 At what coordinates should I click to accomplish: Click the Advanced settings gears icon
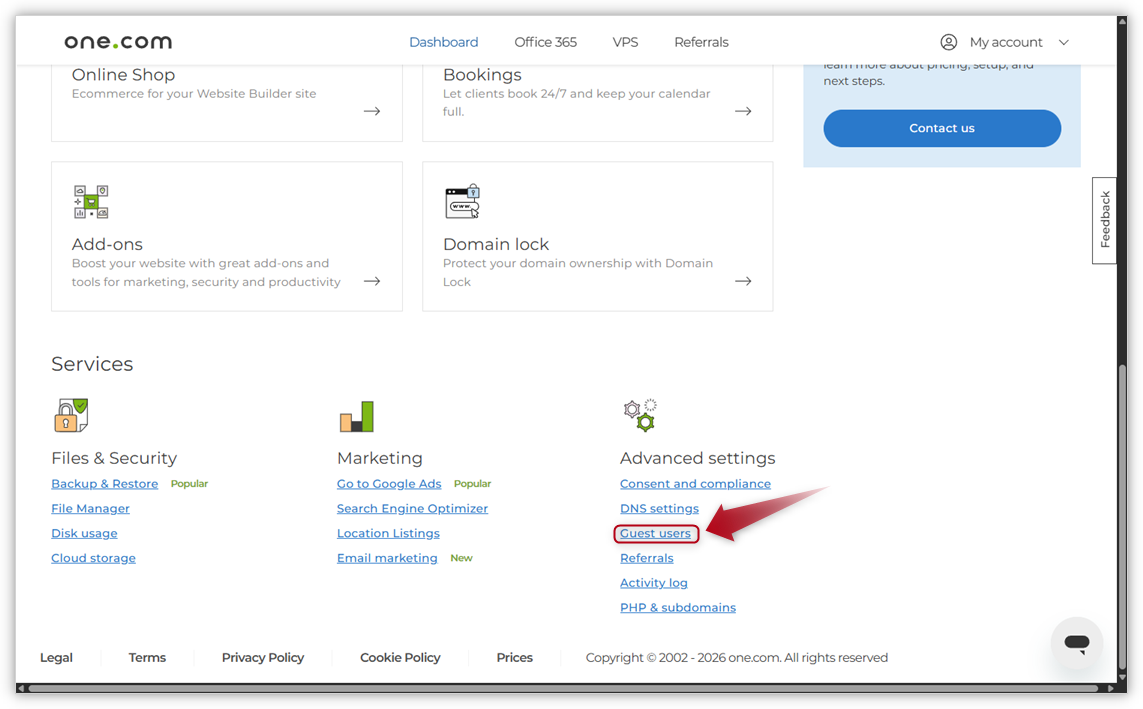tap(639, 414)
